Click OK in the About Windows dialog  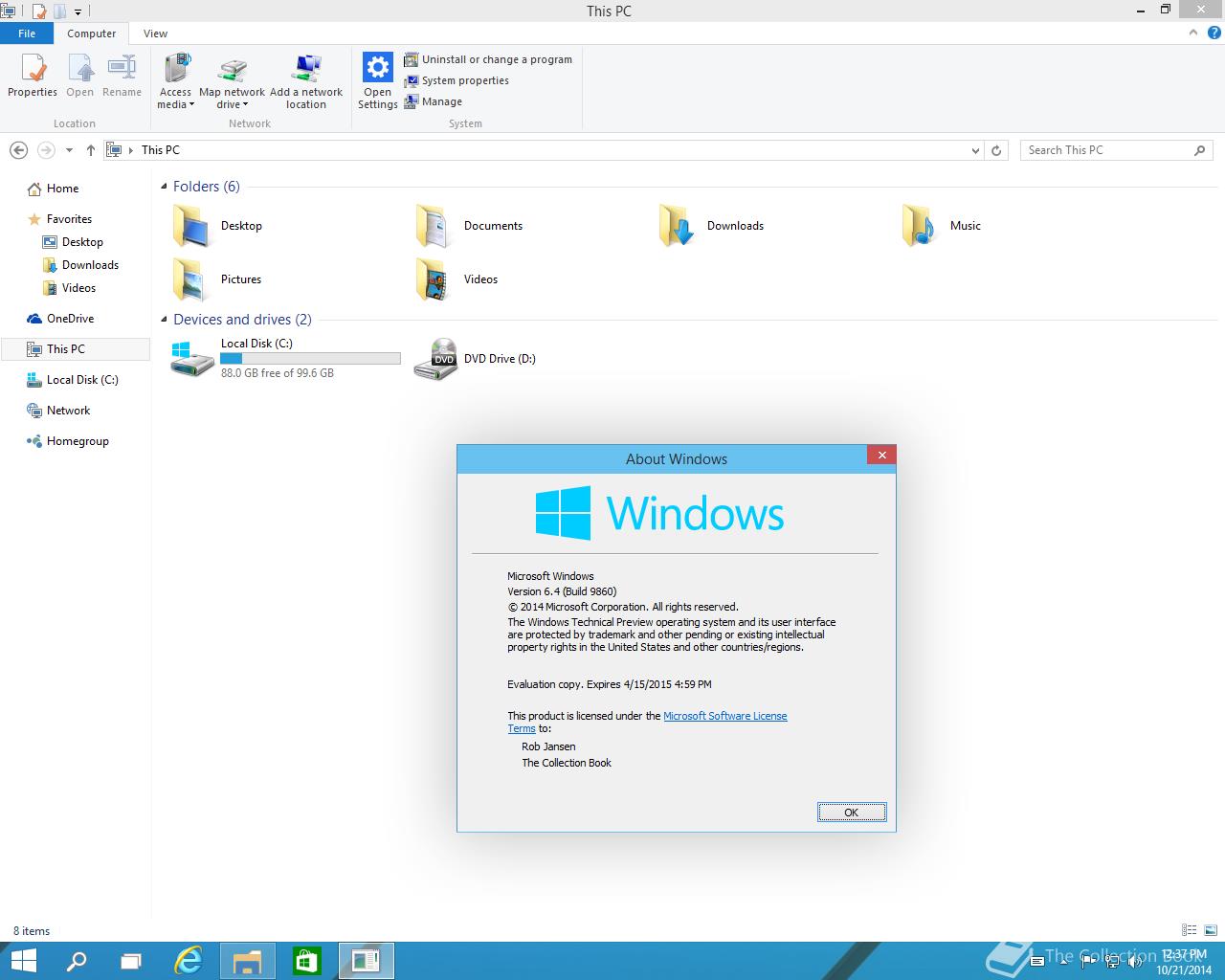852,813
